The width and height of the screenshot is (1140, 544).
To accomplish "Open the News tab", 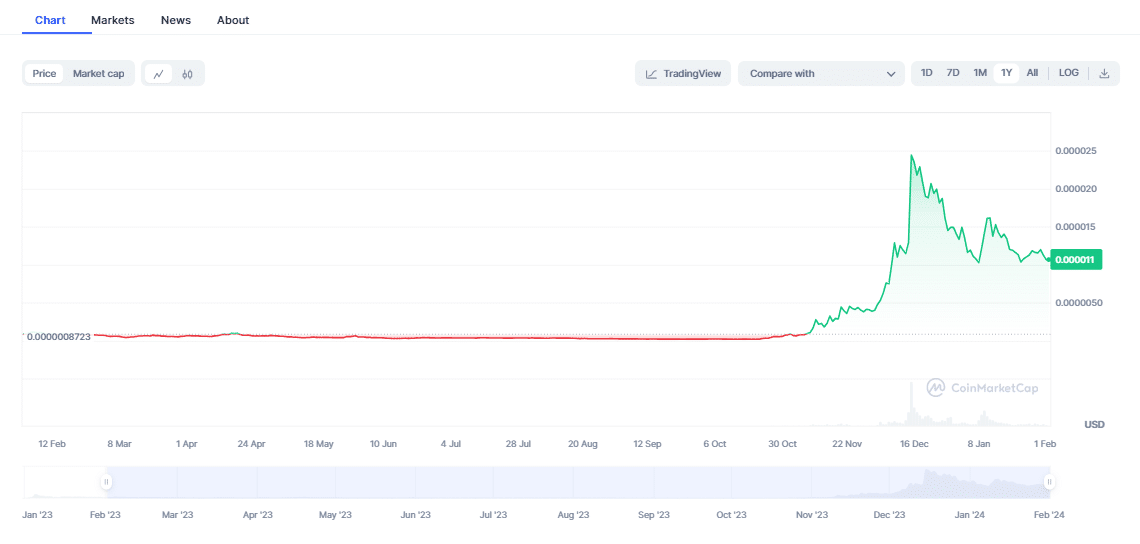I will point(176,20).
